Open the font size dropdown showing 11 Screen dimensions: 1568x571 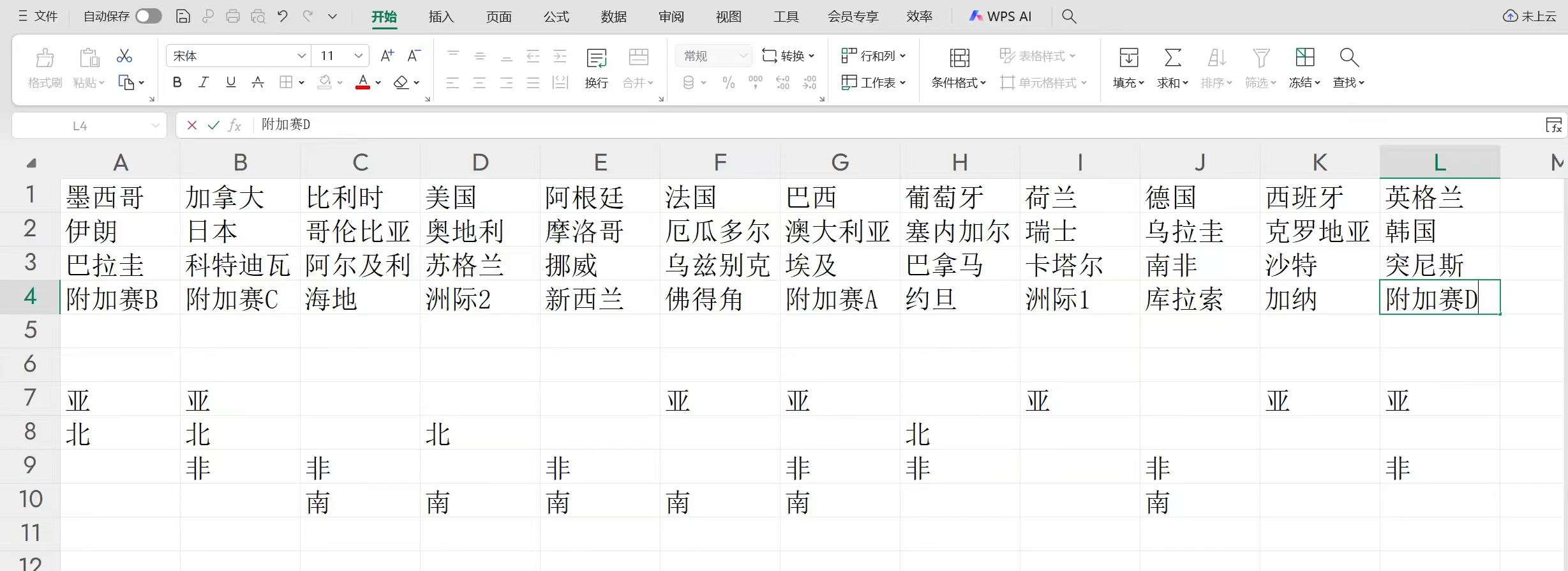pyautogui.click(x=359, y=56)
